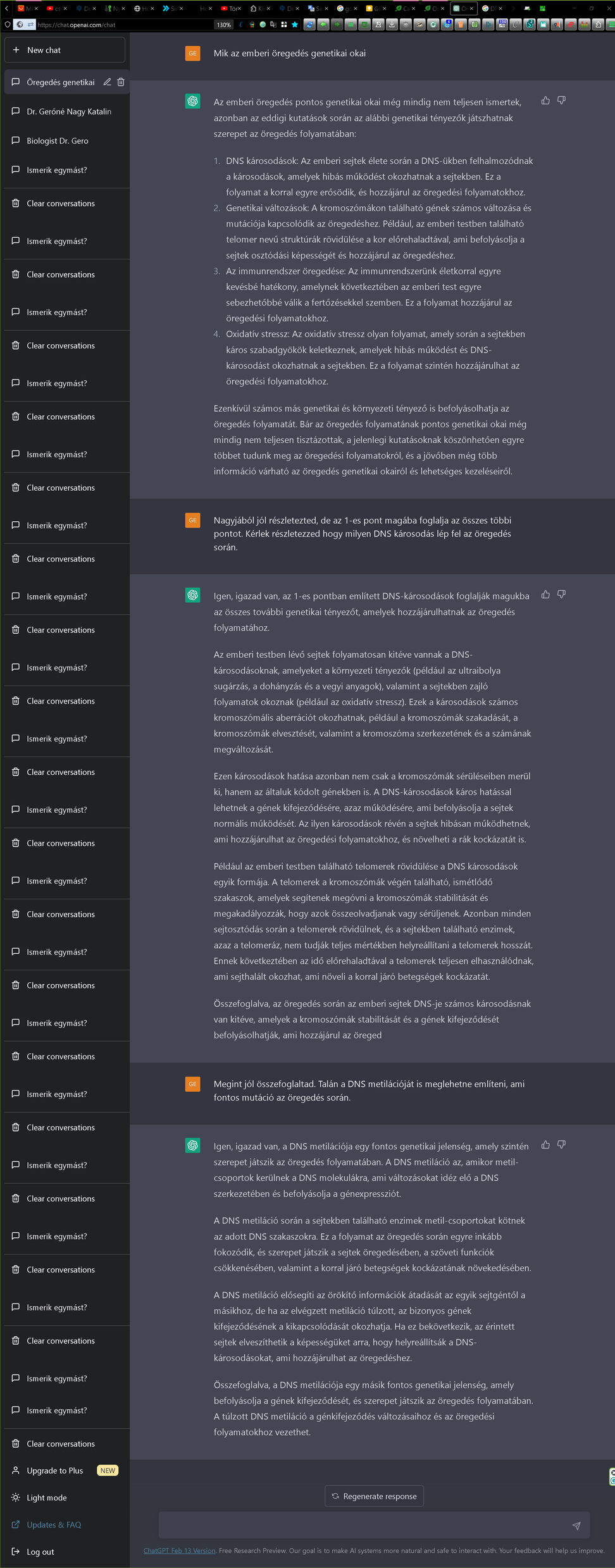Switch to Light mode

[46, 1498]
